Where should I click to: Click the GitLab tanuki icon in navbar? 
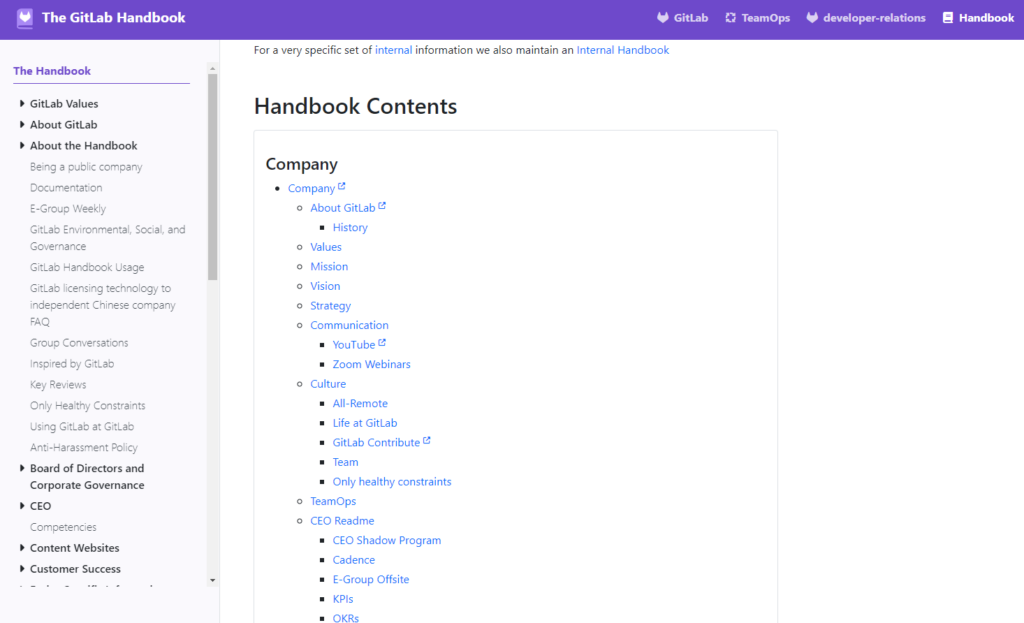(663, 18)
